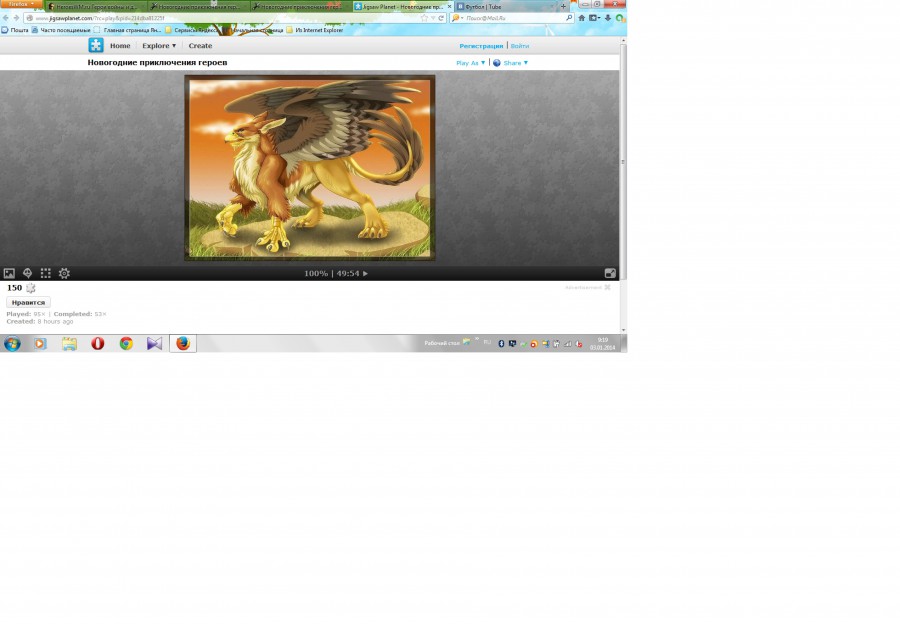
Task: Click the 100% | 49:54 progress status text
Action: [x=332, y=273]
